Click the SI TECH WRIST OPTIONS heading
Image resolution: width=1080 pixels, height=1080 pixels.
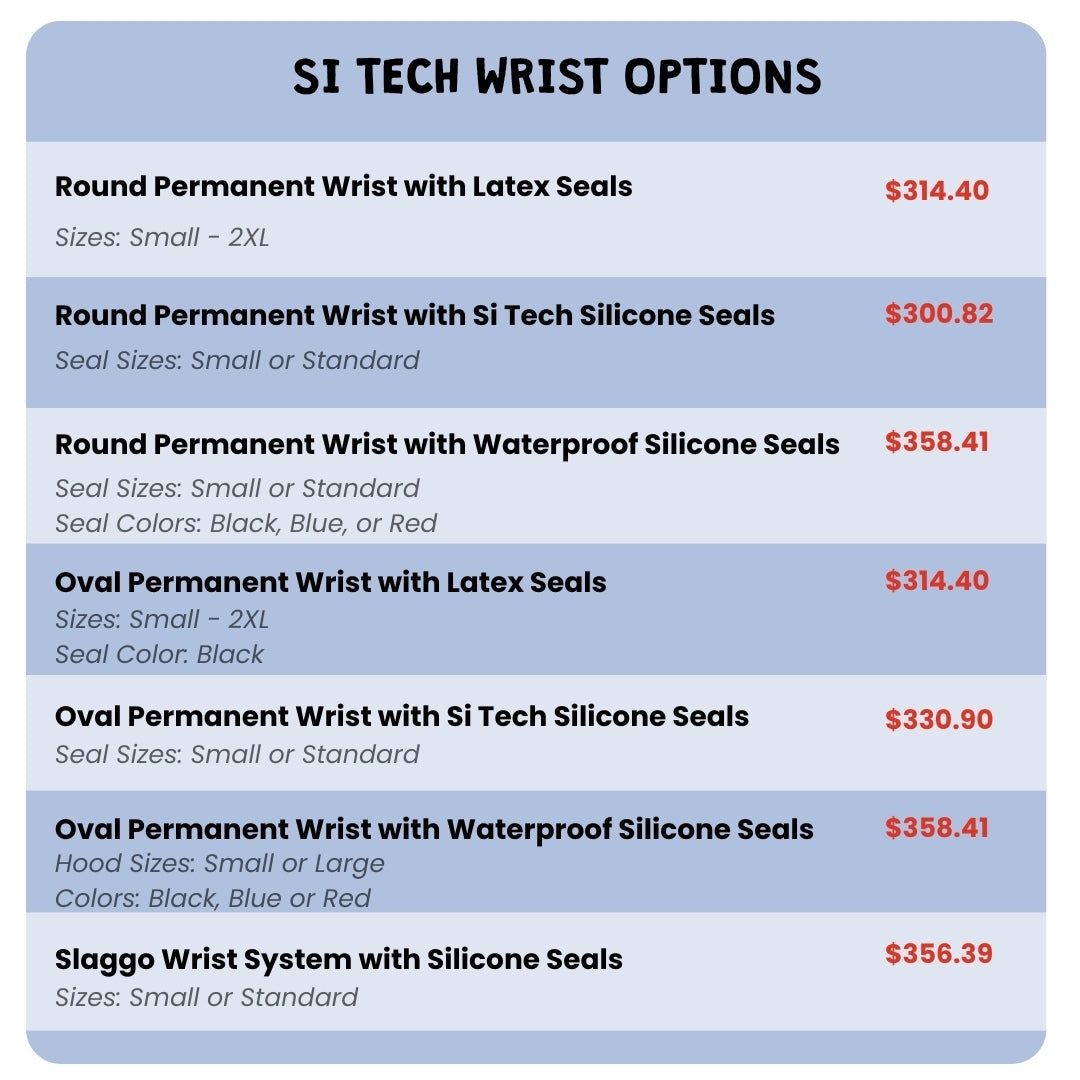click(557, 77)
